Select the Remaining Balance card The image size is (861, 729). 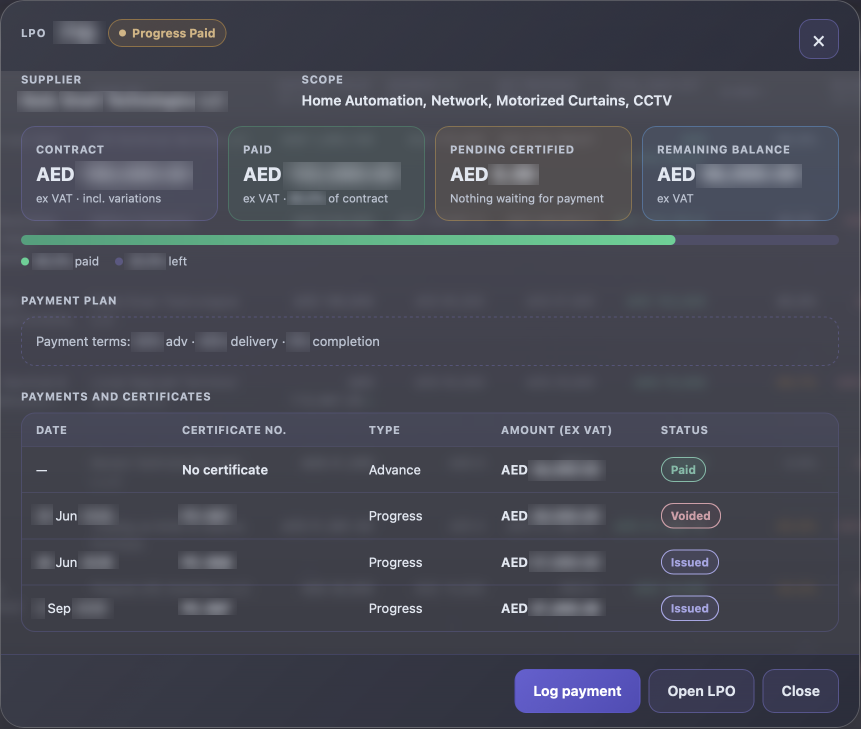click(x=740, y=173)
